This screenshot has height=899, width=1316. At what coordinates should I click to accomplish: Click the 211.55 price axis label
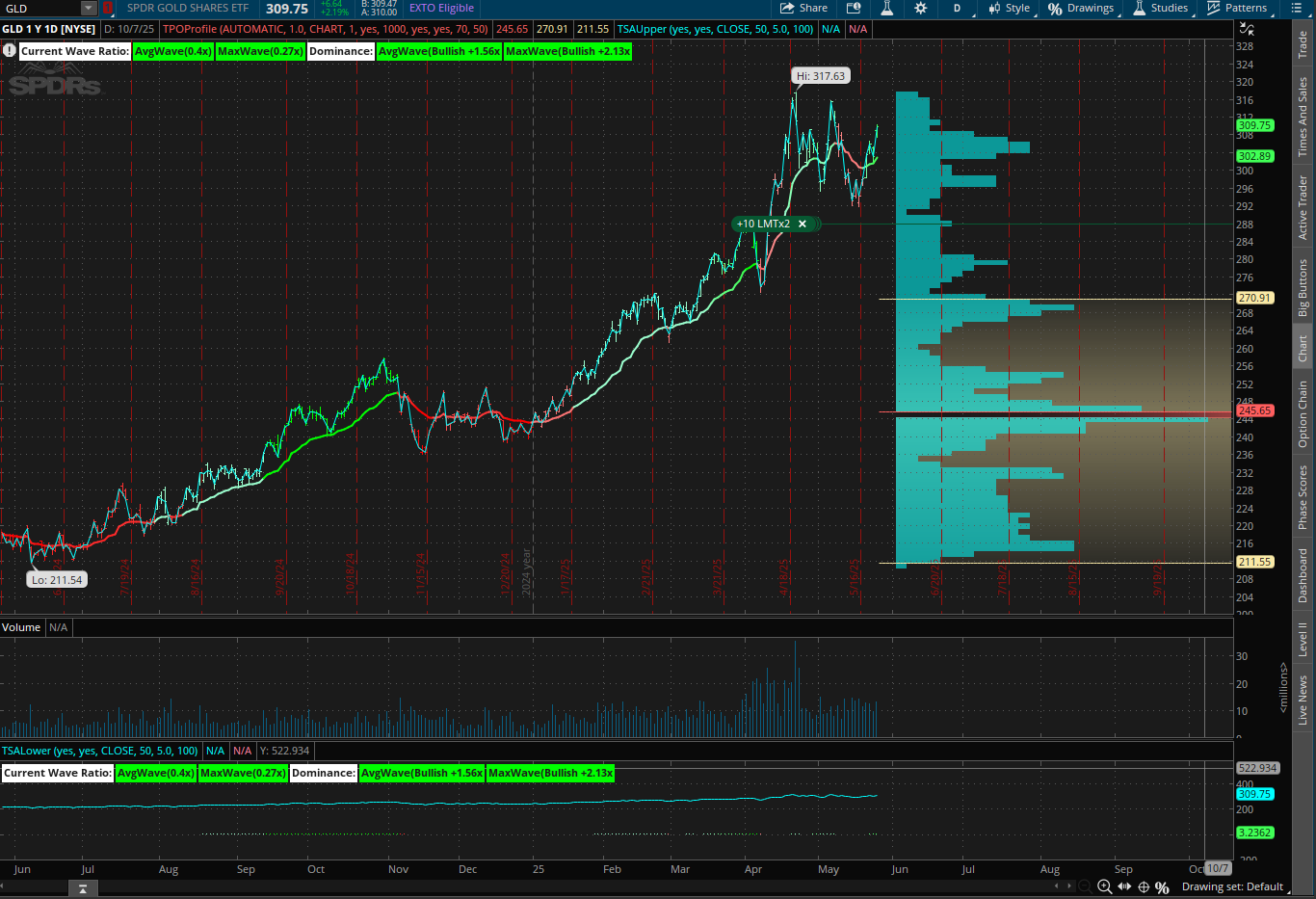[1254, 562]
